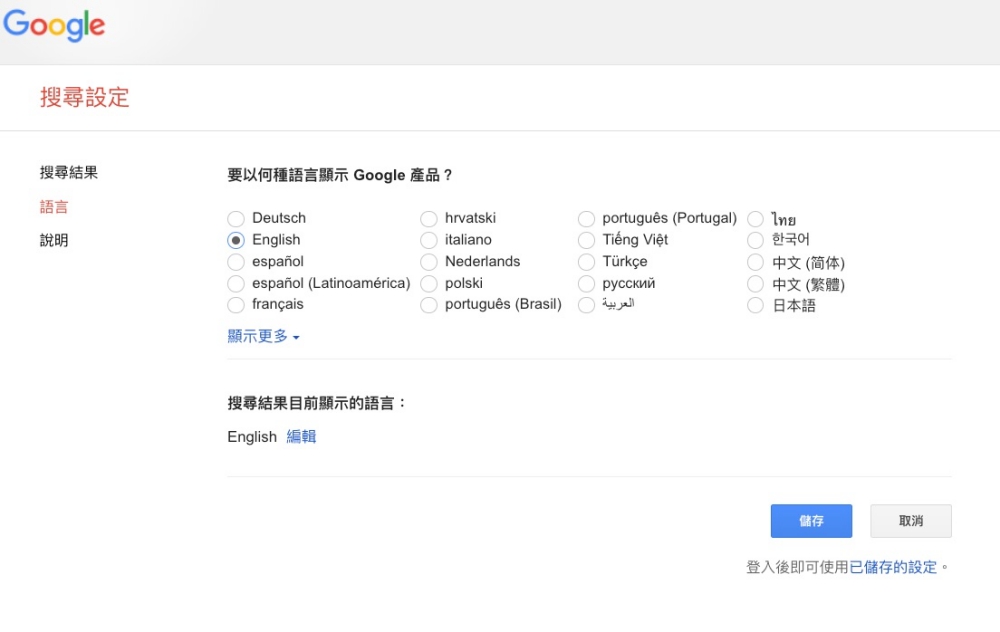
Task: Select français radio button
Action: click(x=236, y=305)
